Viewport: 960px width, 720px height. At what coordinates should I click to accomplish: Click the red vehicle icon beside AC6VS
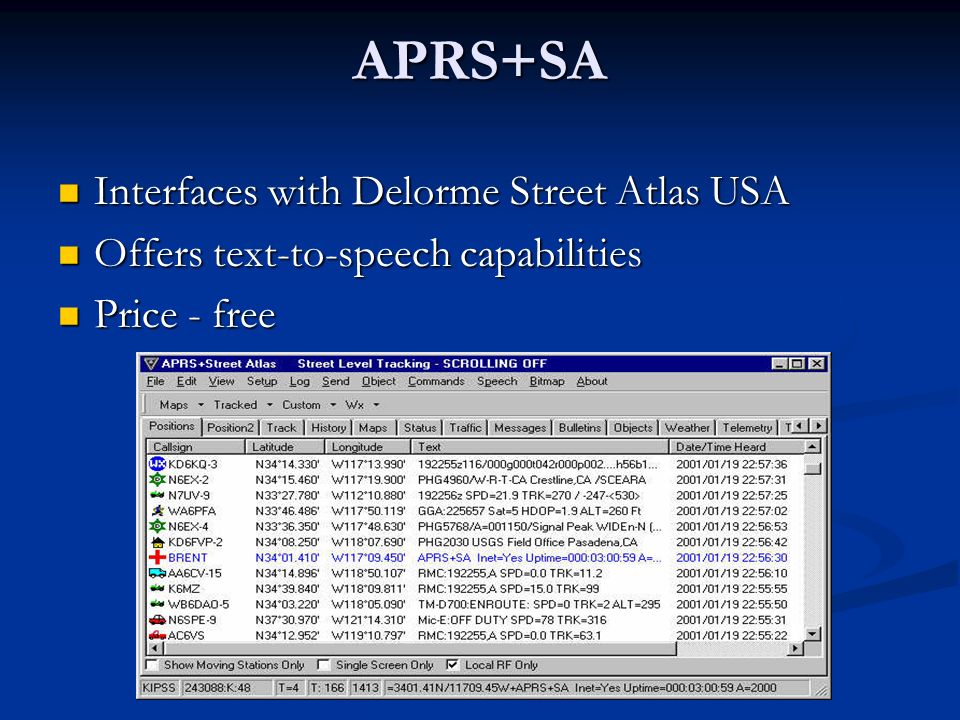coord(157,635)
